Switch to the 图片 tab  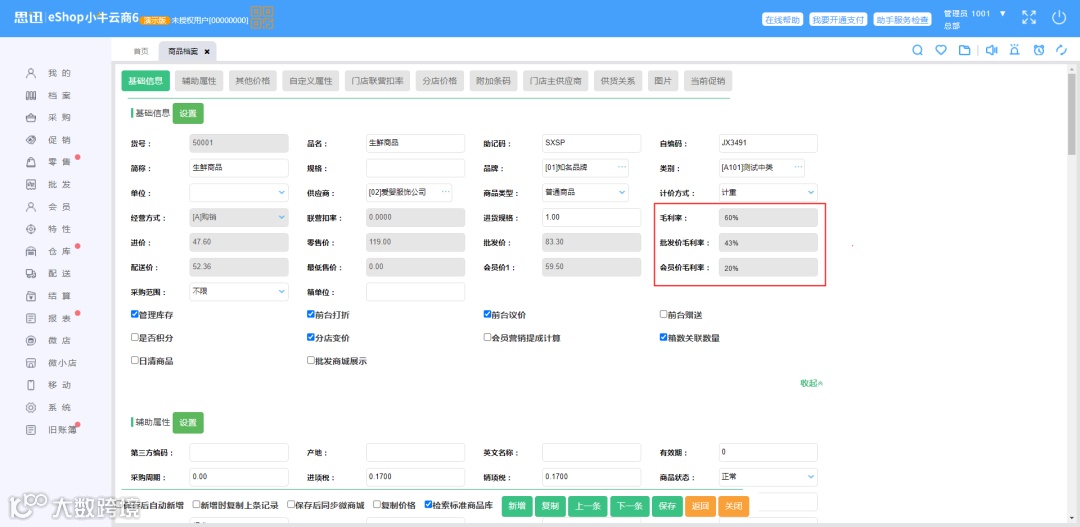tap(663, 81)
